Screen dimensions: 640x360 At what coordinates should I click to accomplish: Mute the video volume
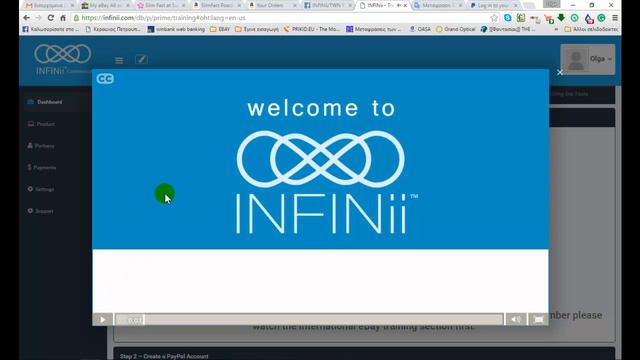click(x=516, y=320)
